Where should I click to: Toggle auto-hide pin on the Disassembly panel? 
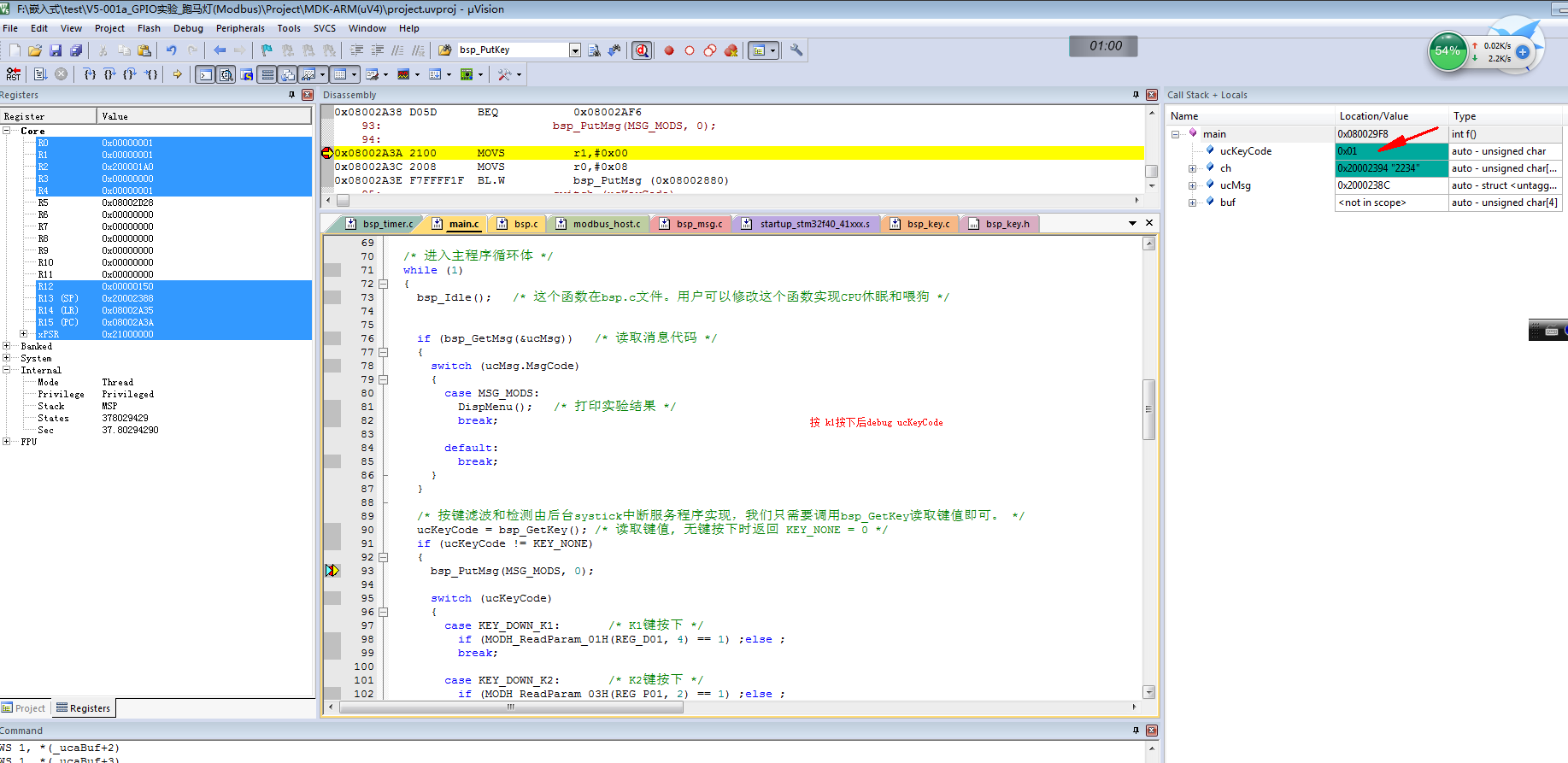[1136, 95]
